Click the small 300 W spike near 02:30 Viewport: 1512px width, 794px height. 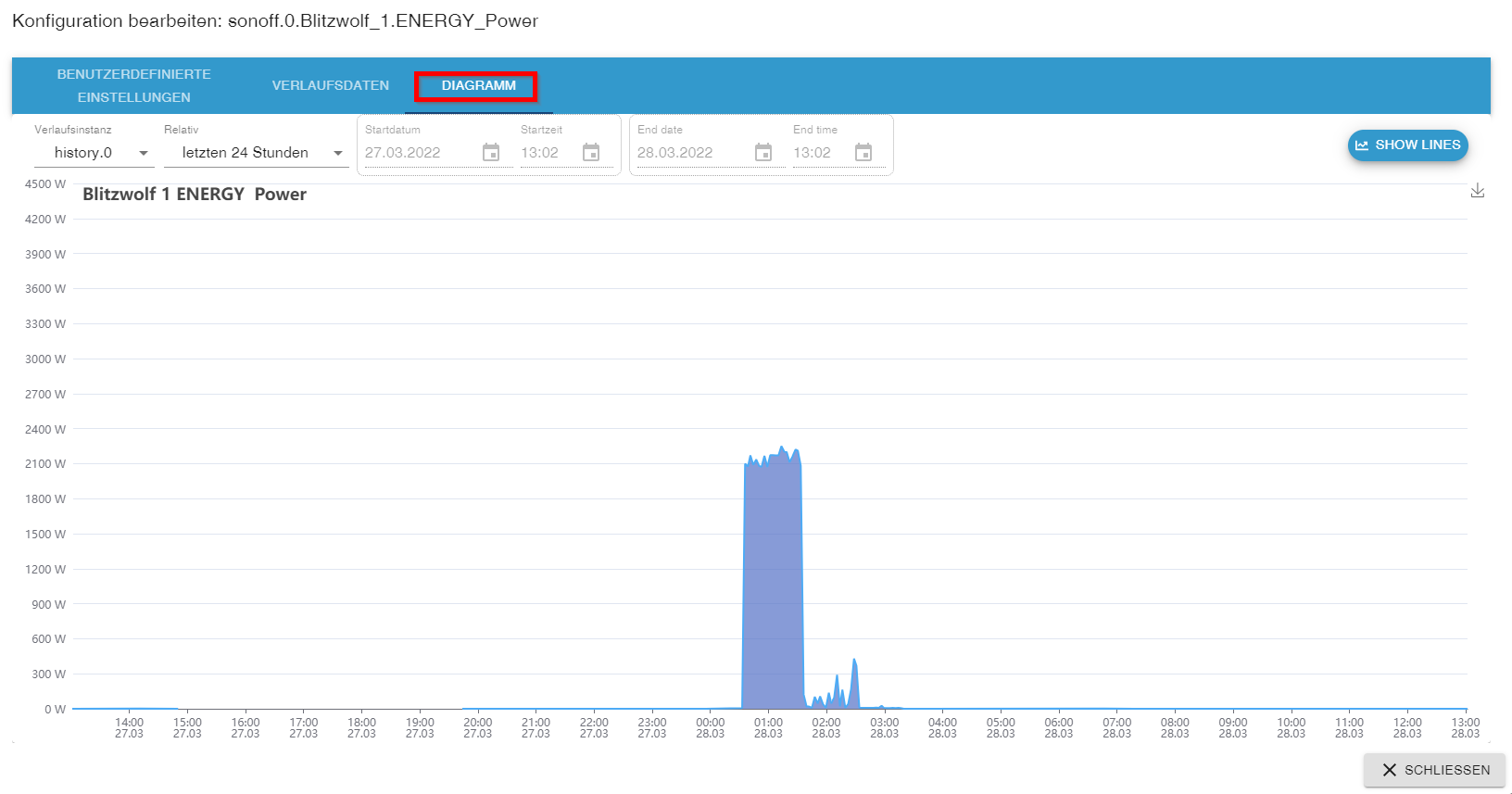tap(854, 686)
